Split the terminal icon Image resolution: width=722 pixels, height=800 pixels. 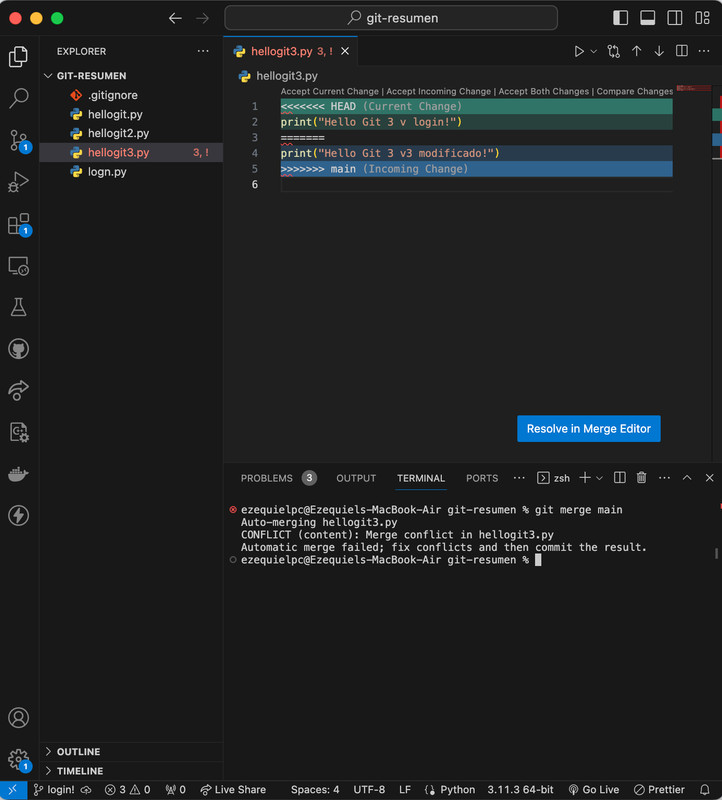pos(619,478)
